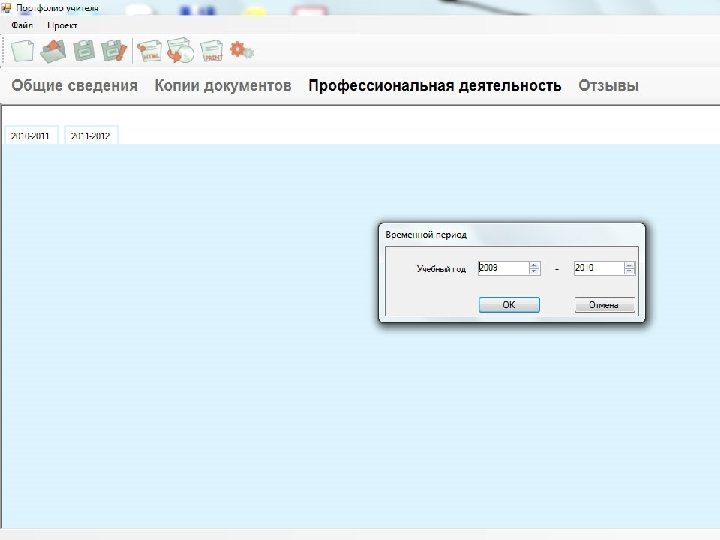This screenshot has height=540, width=720.
Task: Open the Файл menu
Action: [22, 25]
